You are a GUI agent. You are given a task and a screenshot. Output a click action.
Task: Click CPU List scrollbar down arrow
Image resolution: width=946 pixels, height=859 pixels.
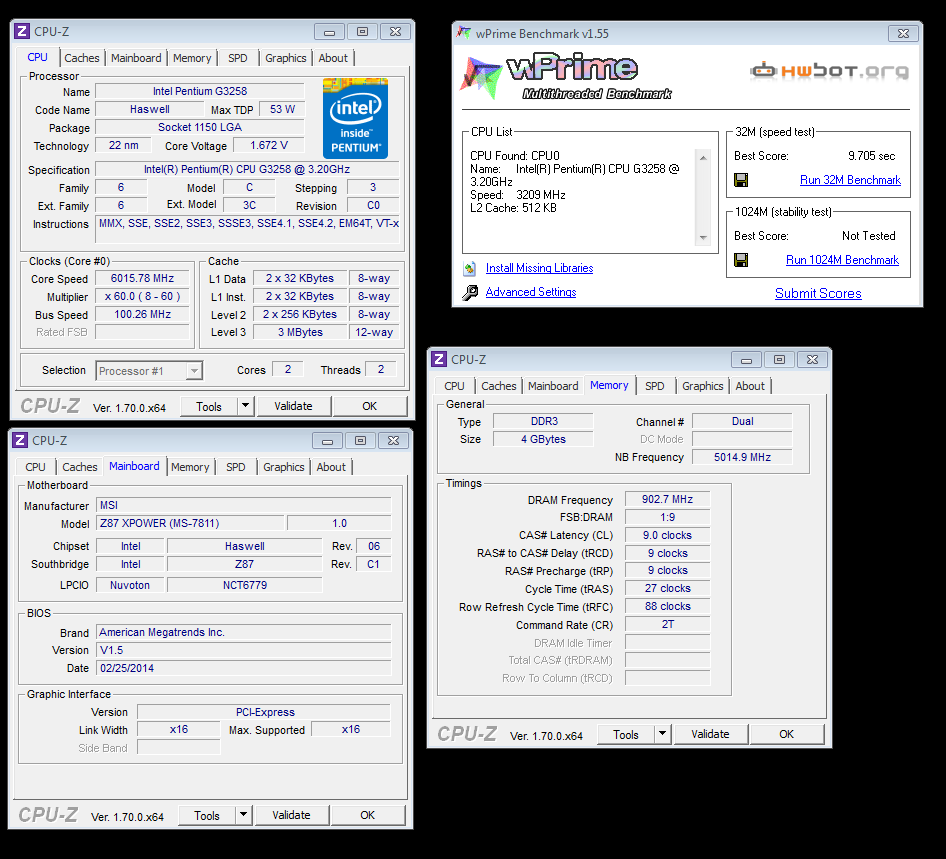tap(703, 238)
